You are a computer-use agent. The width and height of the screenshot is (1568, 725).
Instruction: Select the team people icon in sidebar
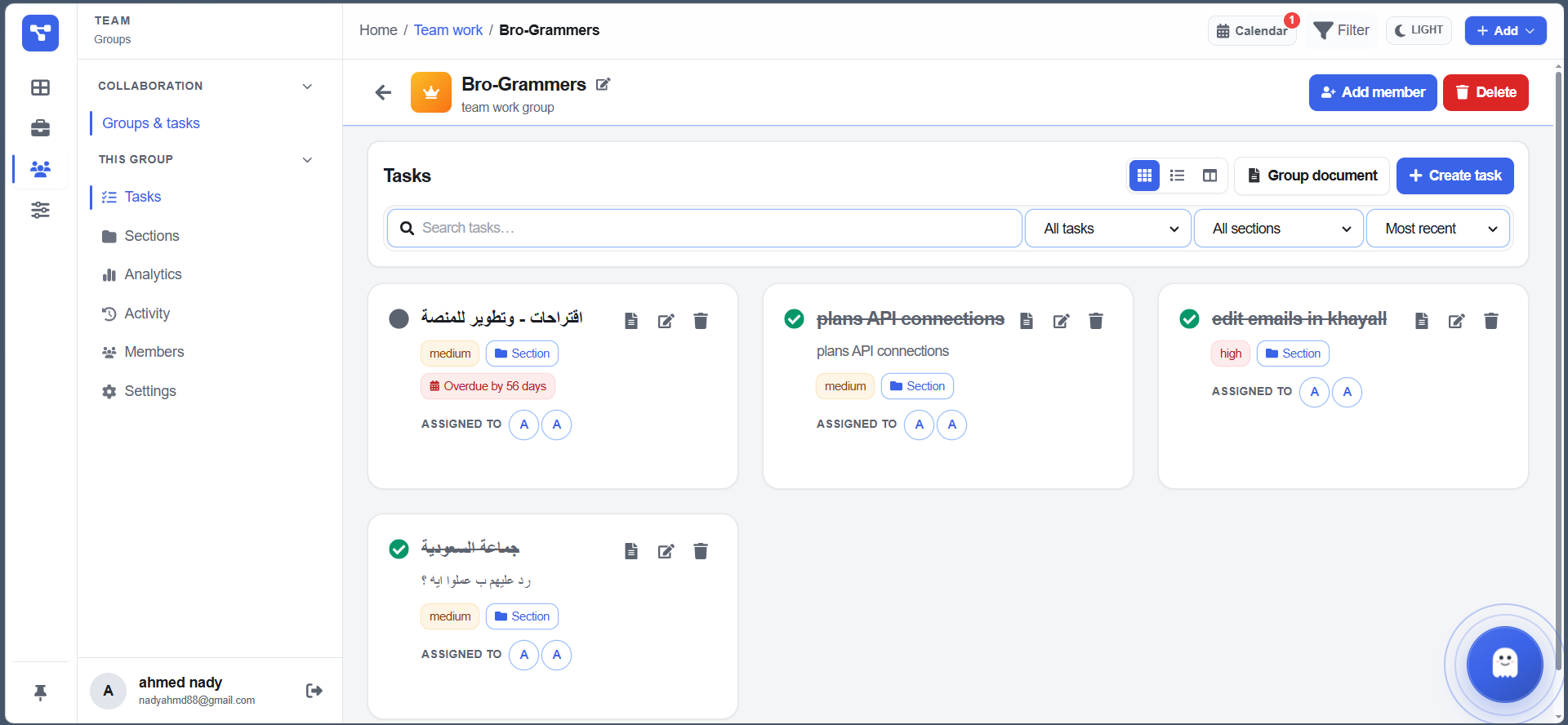pyautogui.click(x=40, y=169)
